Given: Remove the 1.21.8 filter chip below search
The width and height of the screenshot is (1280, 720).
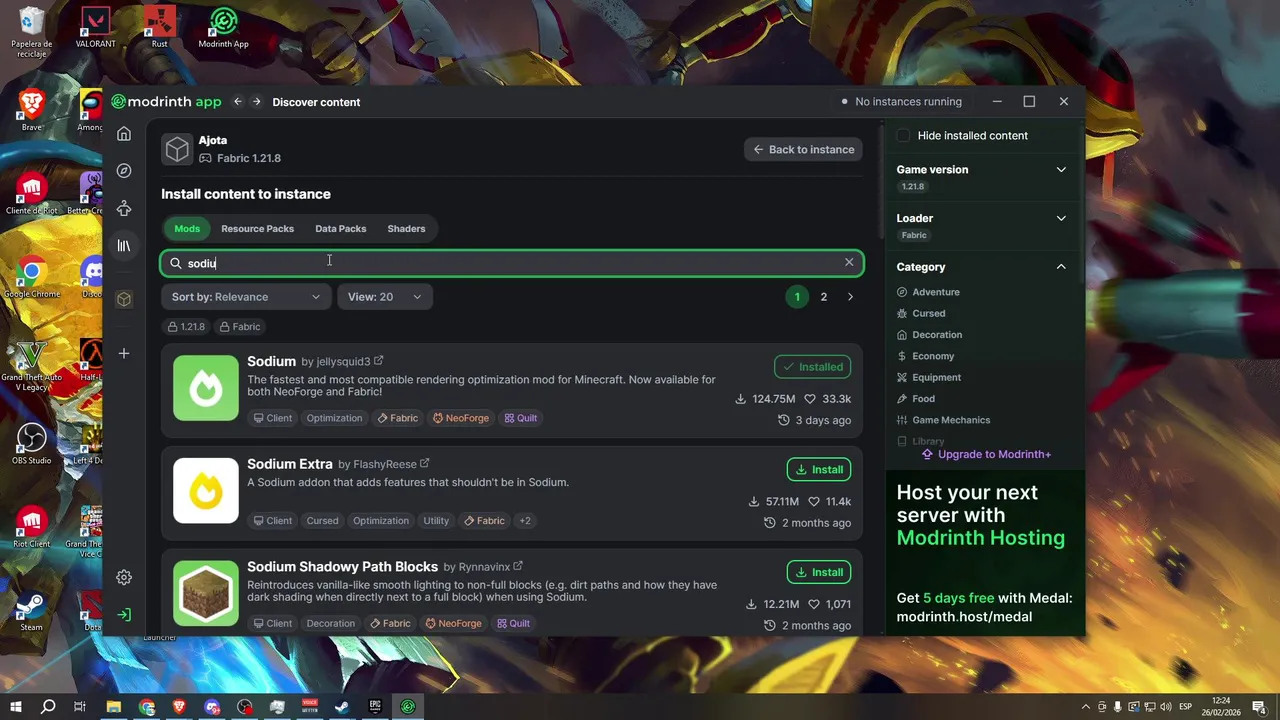Looking at the screenshot, I should point(186,327).
